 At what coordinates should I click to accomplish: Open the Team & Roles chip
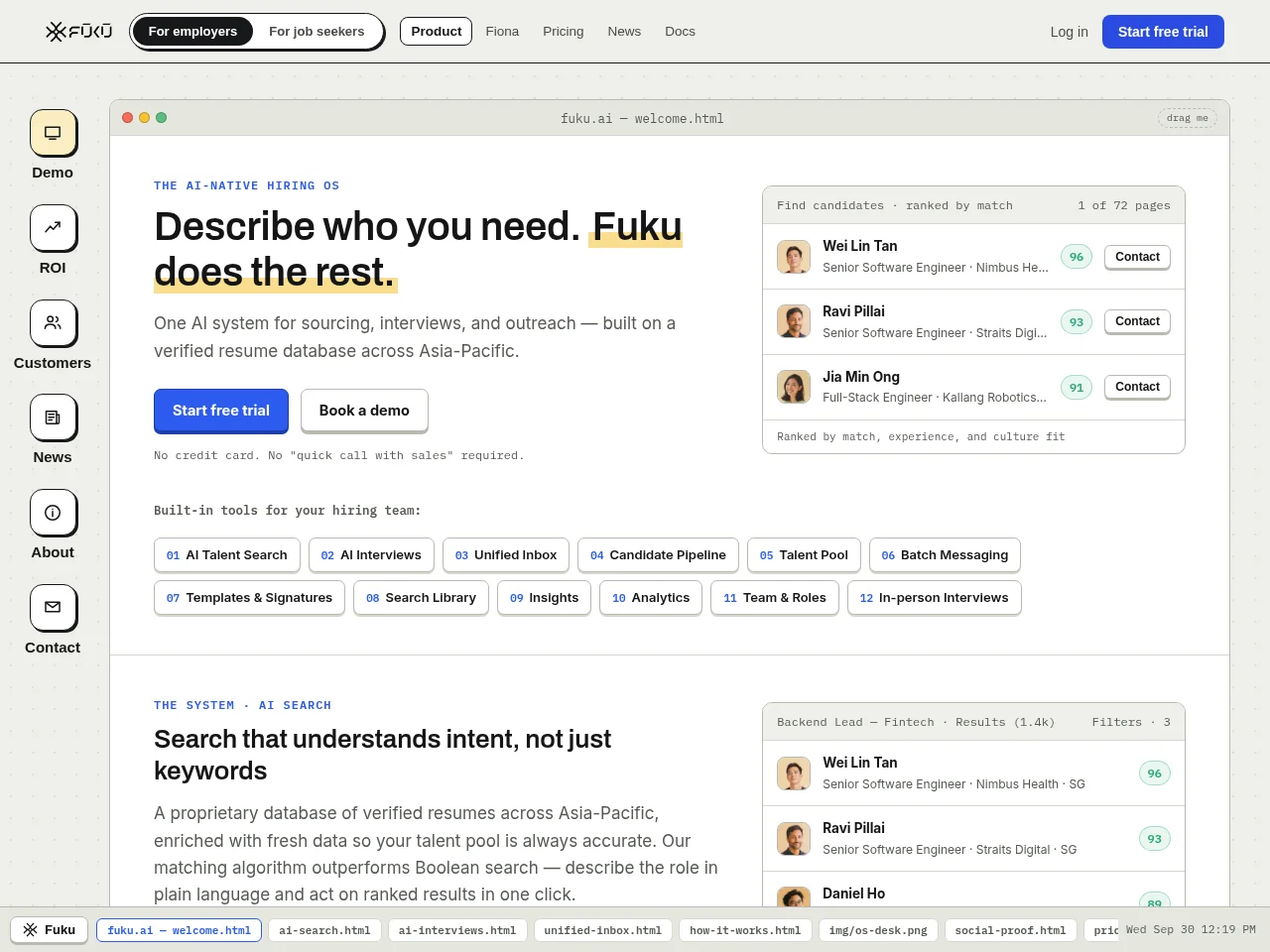pyautogui.click(x=775, y=598)
